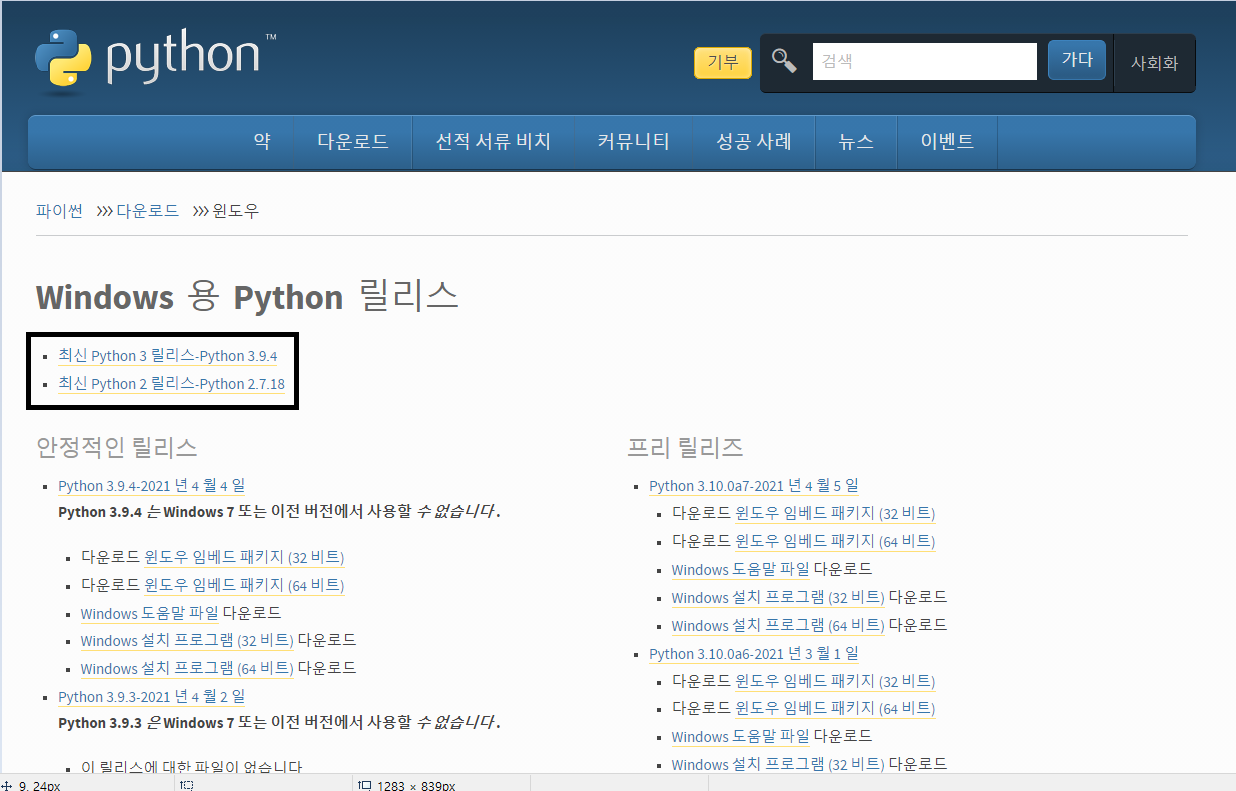Open the Python 3.9.4-2021 년 4 월 4 일 link
1236x791 pixels.
151,486
